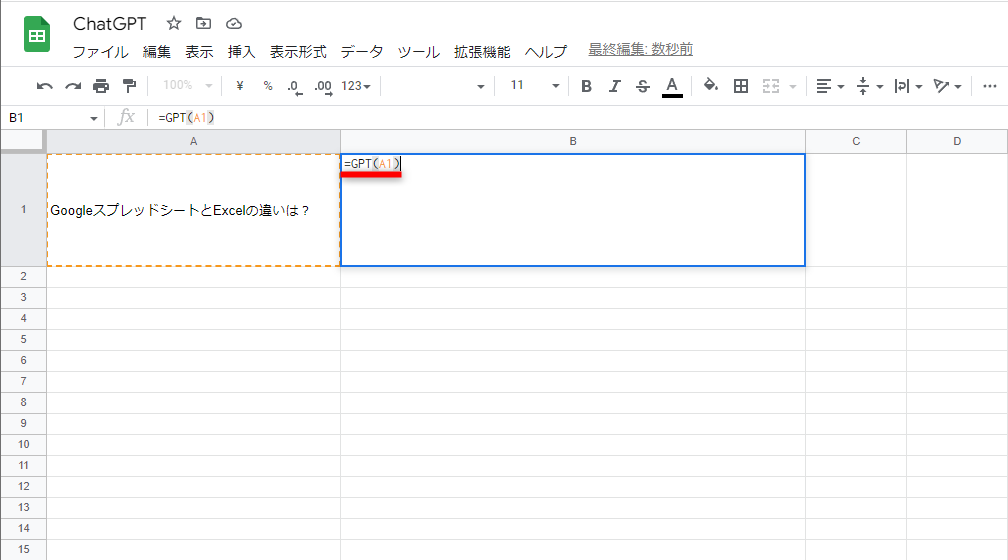This screenshot has height=560, width=1008.
Task: Open the horizontal align dropdown
Action: pos(830,86)
